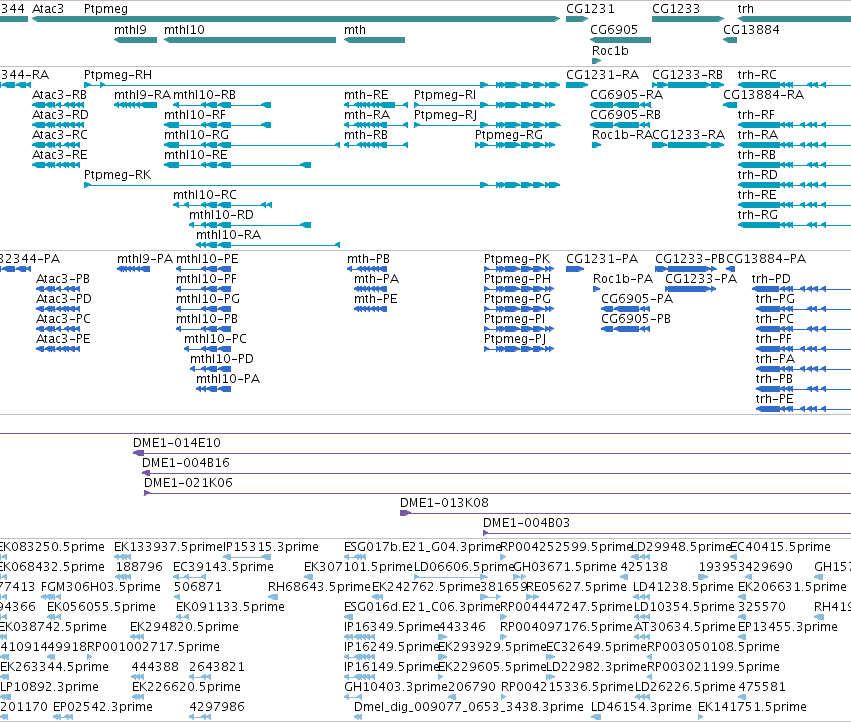Viewport: 851px width, 722px height.
Task: Click the RH68643.5prime EST
Action: tap(274, 597)
